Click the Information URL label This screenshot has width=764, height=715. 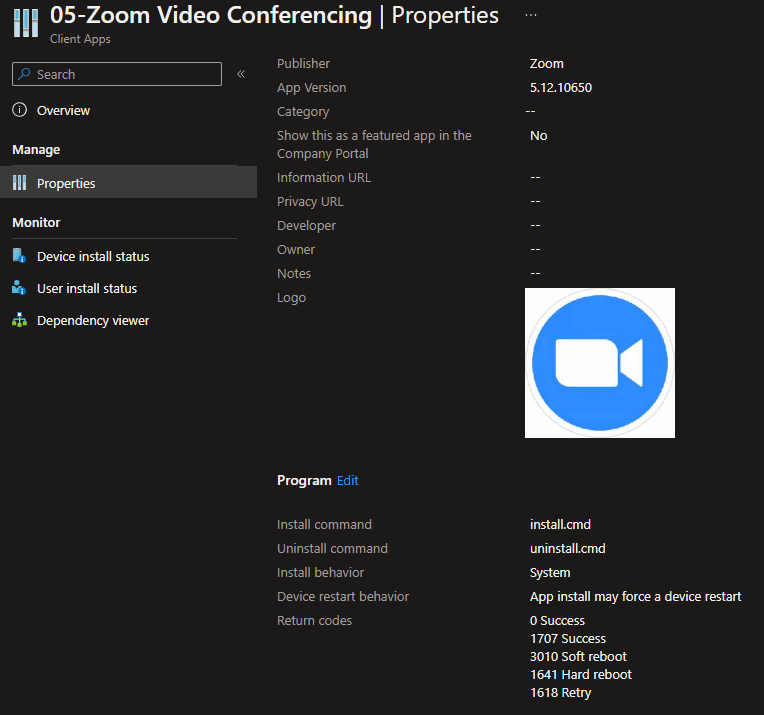pos(324,177)
